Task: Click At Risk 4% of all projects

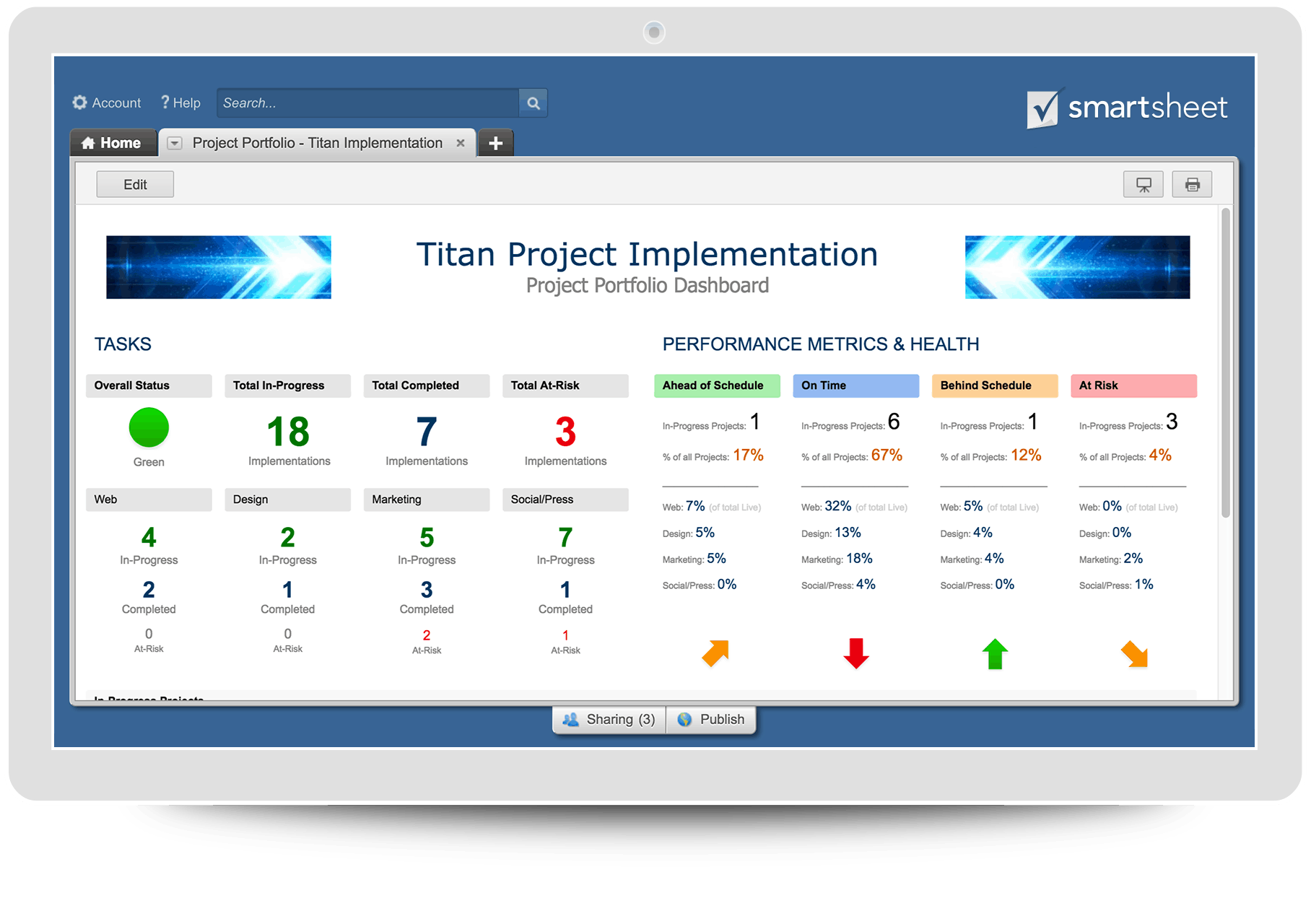Action: tap(1160, 456)
